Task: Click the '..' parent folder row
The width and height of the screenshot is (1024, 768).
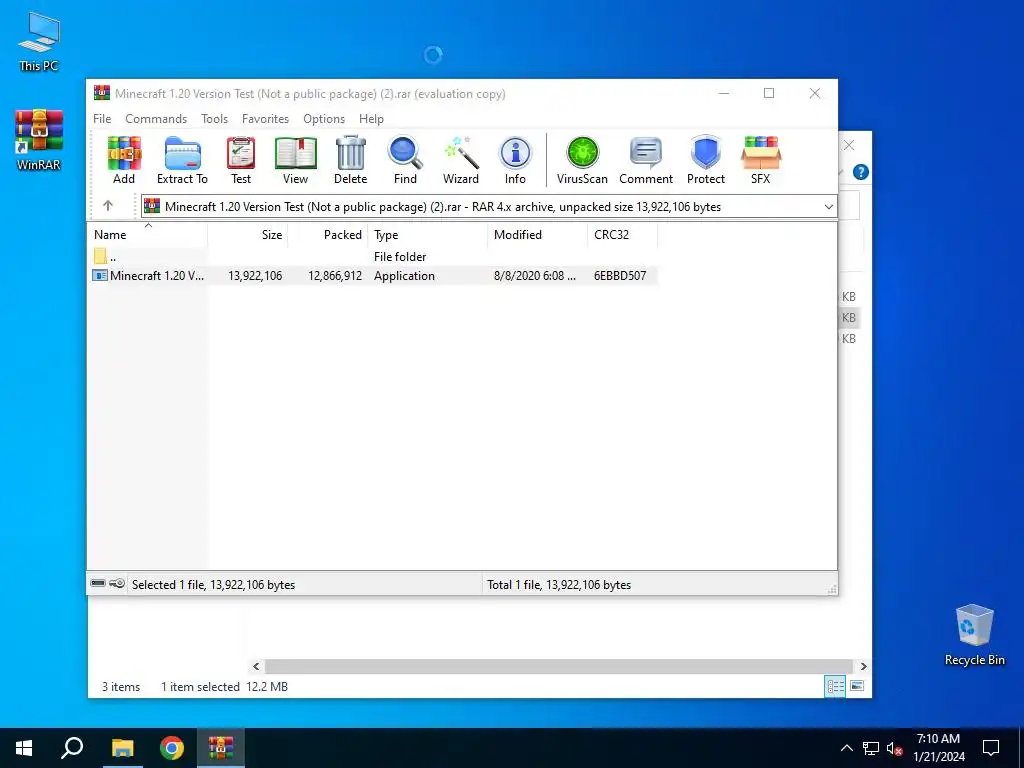Action: pos(372,257)
